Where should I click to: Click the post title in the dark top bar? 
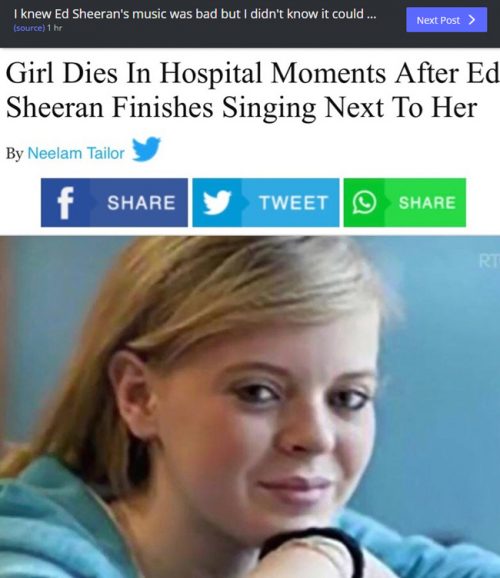coord(195,14)
